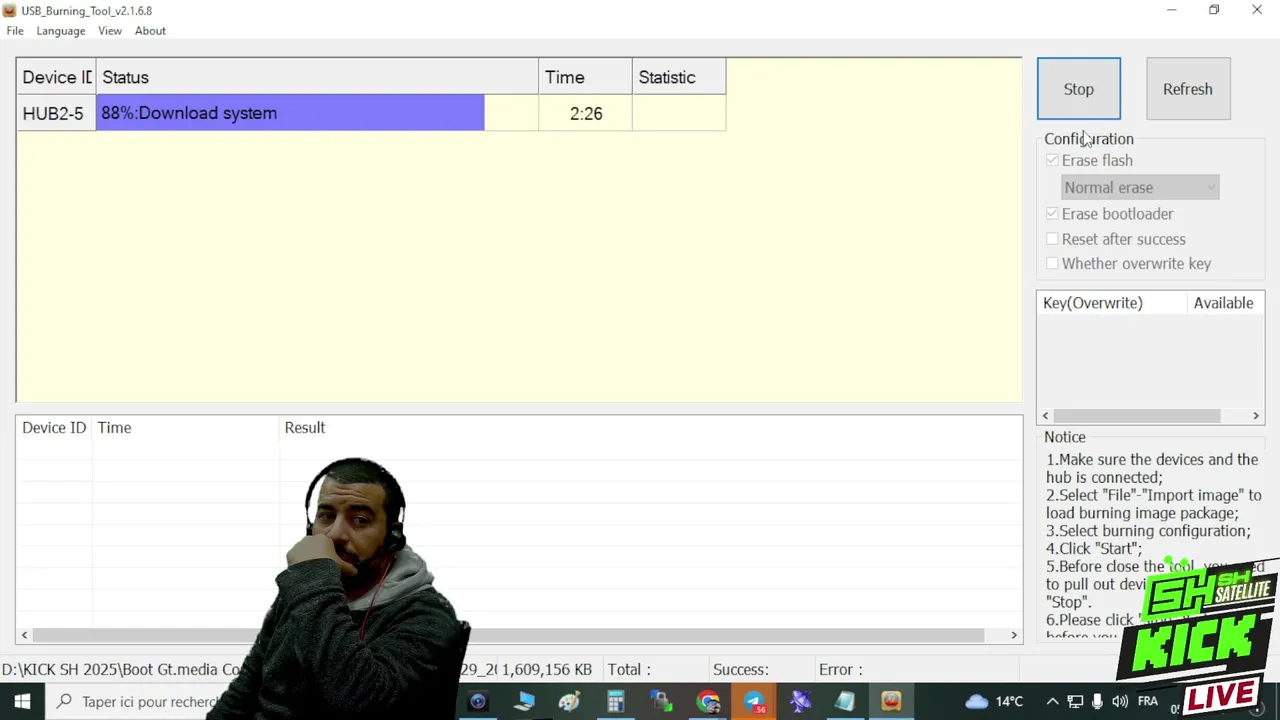The width and height of the screenshot is (1280, 720).
Task: Click the Error : status bar entry
Action: (x=841, y=670)
